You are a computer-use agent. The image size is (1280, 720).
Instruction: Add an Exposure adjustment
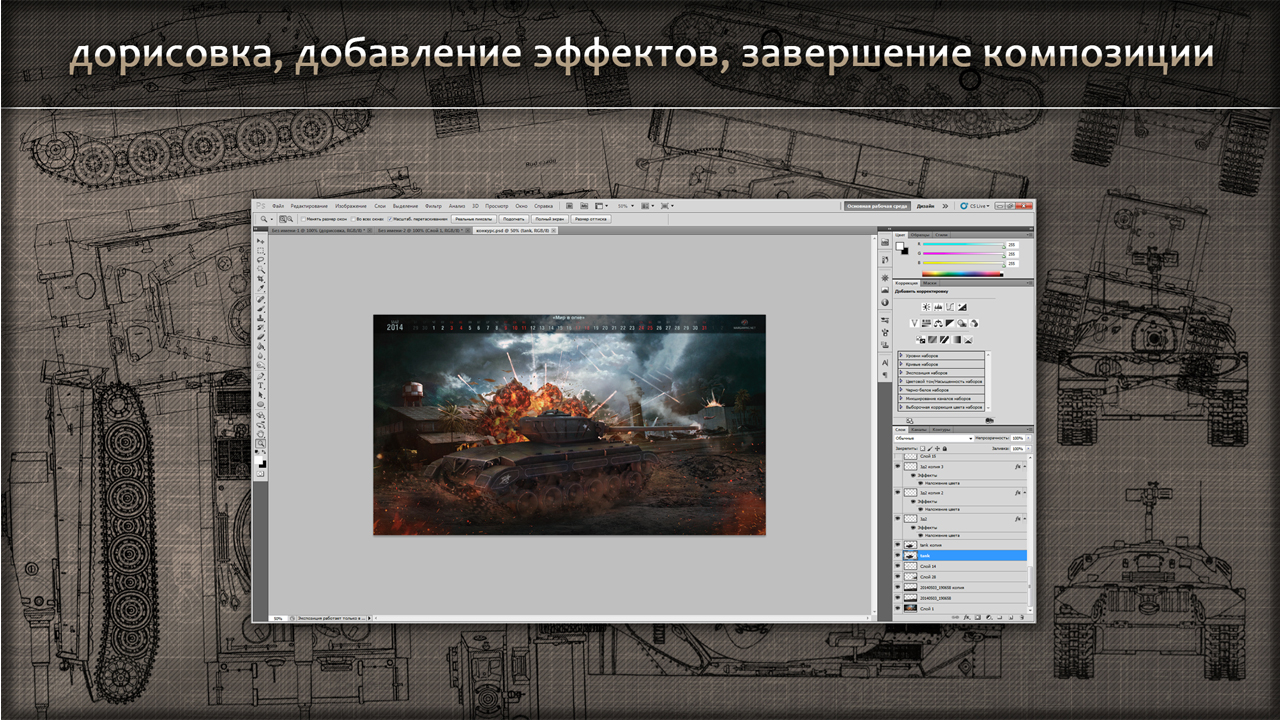962,307
